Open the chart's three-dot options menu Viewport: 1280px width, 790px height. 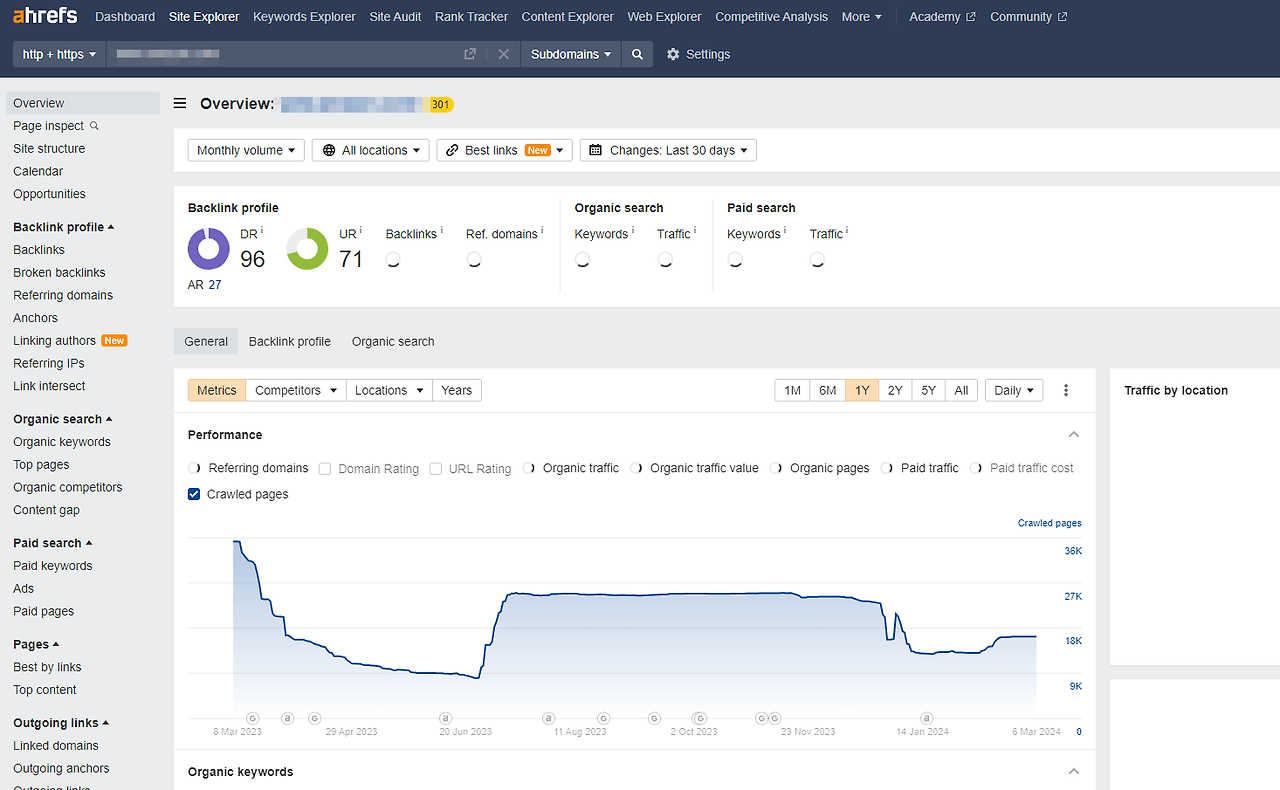[1066, 390]
